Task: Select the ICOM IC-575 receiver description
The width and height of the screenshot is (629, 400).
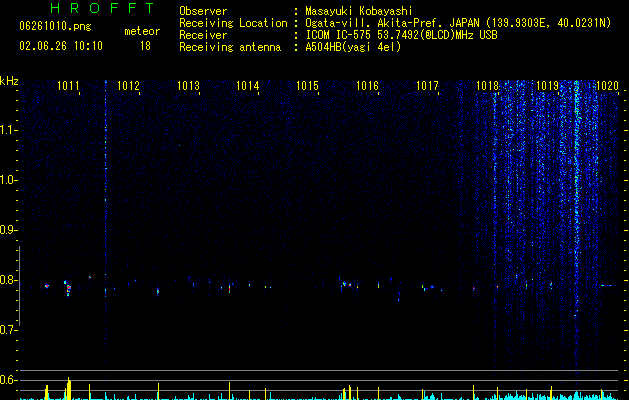Action: tap(401, 35)
